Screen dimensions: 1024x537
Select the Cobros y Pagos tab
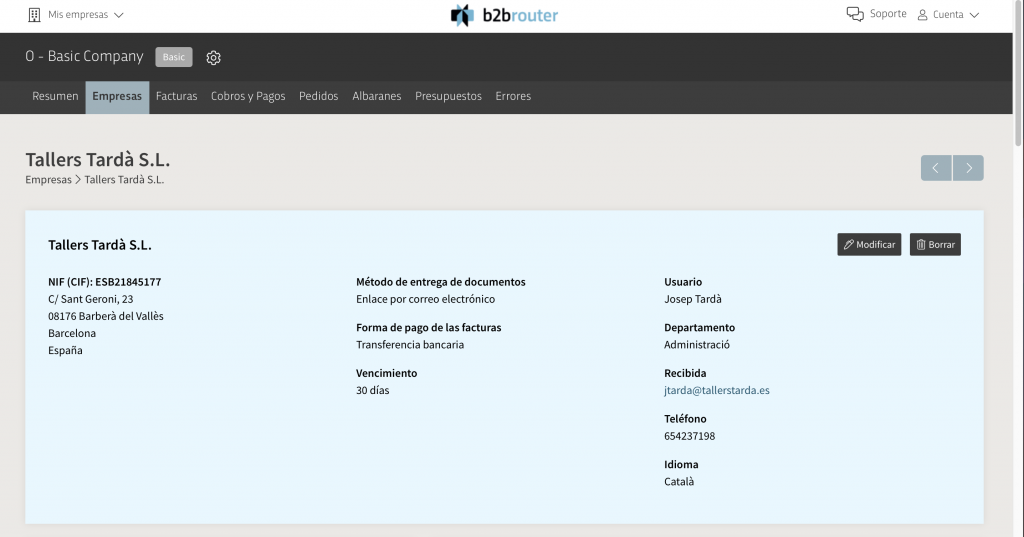248,97
